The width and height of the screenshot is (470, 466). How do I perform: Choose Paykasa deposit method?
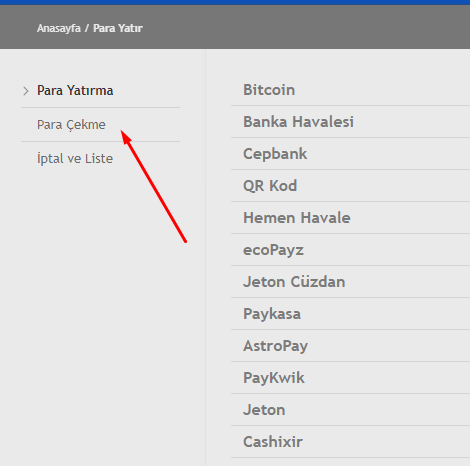click(350, 314)
